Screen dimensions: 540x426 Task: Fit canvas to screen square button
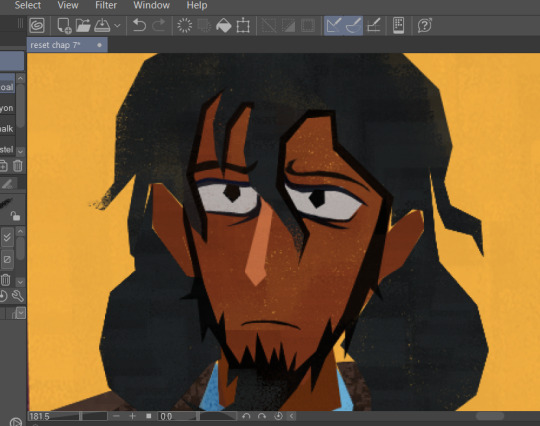[148, 416]
